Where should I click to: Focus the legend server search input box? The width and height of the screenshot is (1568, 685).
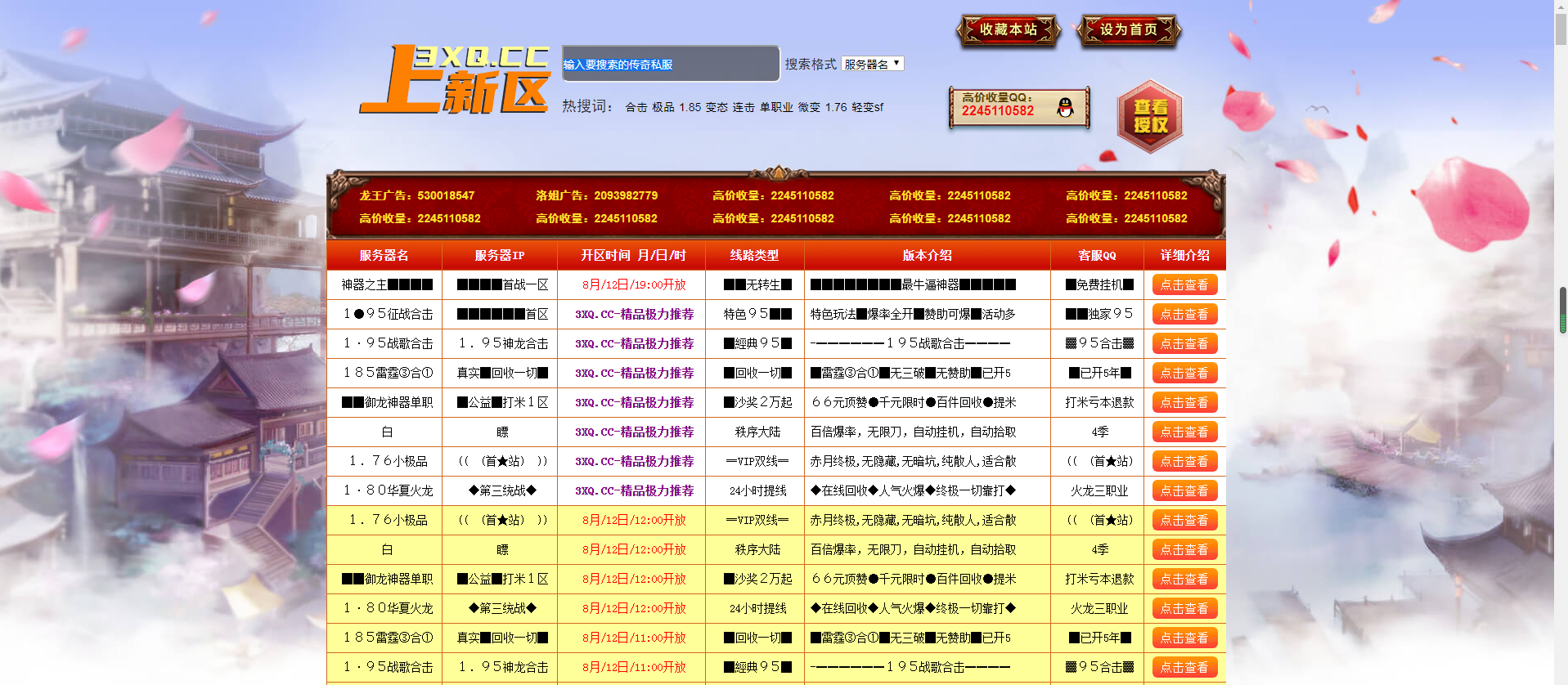(670, 64)
